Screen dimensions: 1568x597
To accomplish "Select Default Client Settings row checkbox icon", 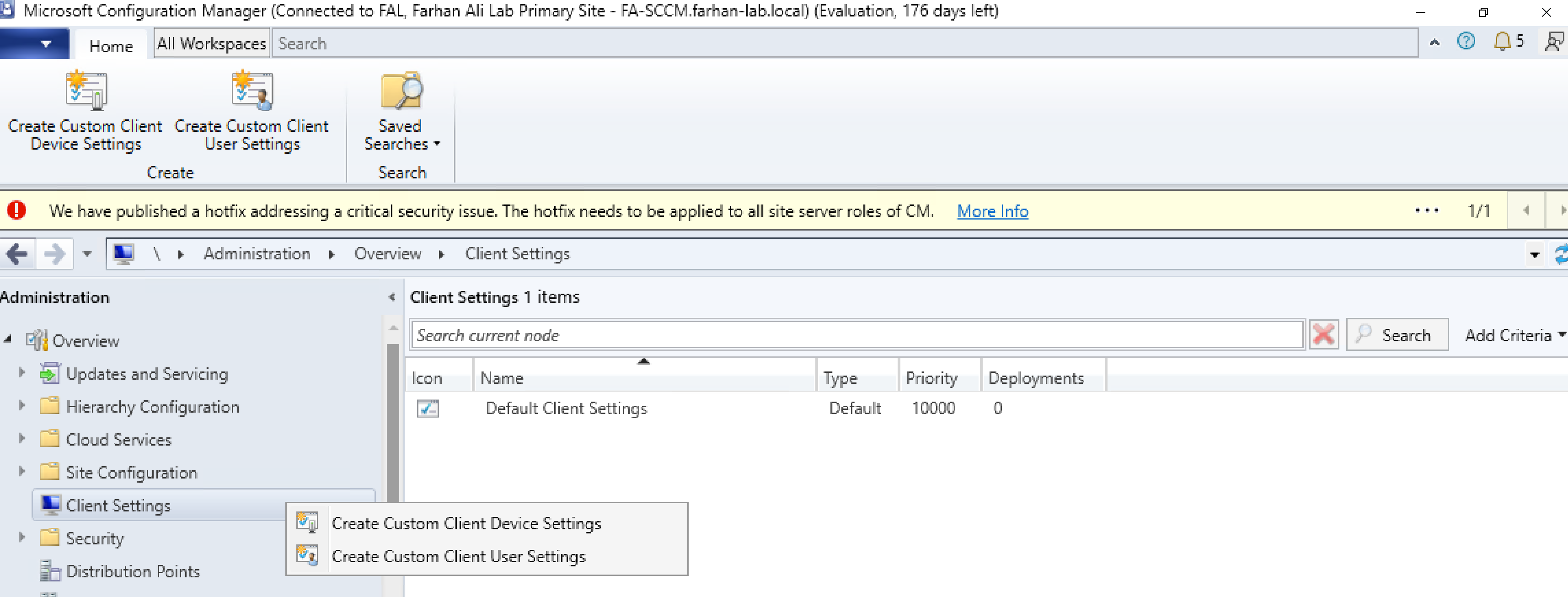I will pyautogui.click(x=428, y=408).
